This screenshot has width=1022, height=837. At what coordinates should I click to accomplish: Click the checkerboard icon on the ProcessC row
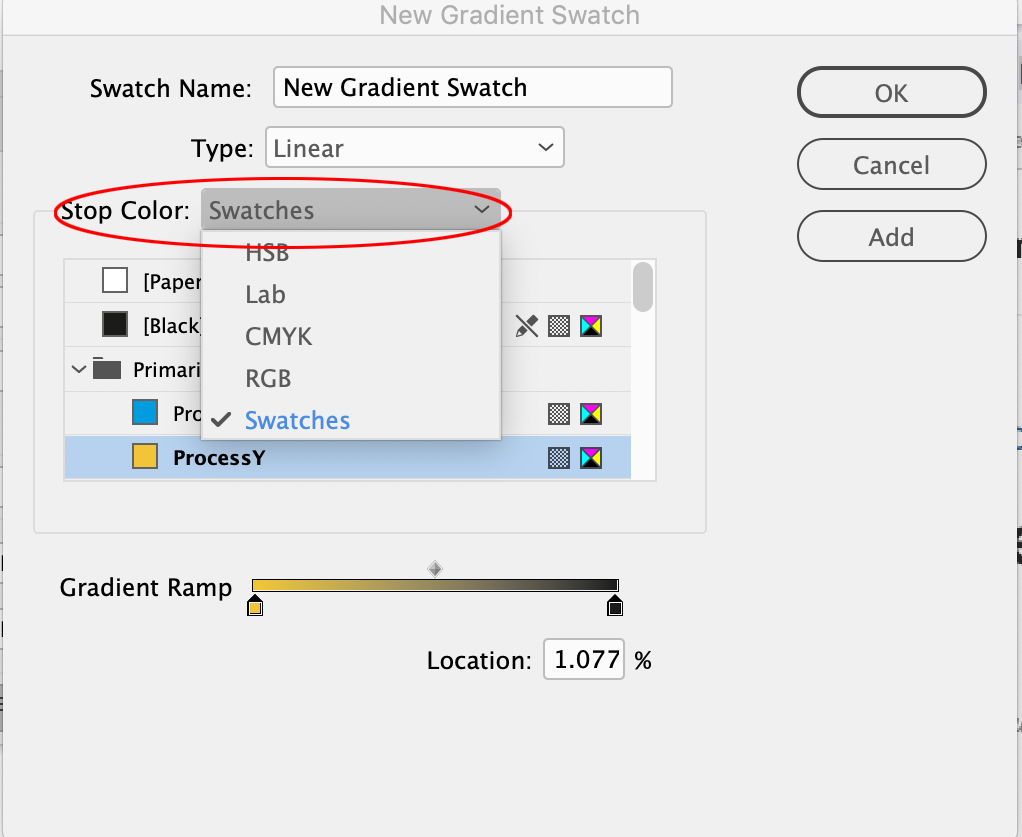[559, 413]
